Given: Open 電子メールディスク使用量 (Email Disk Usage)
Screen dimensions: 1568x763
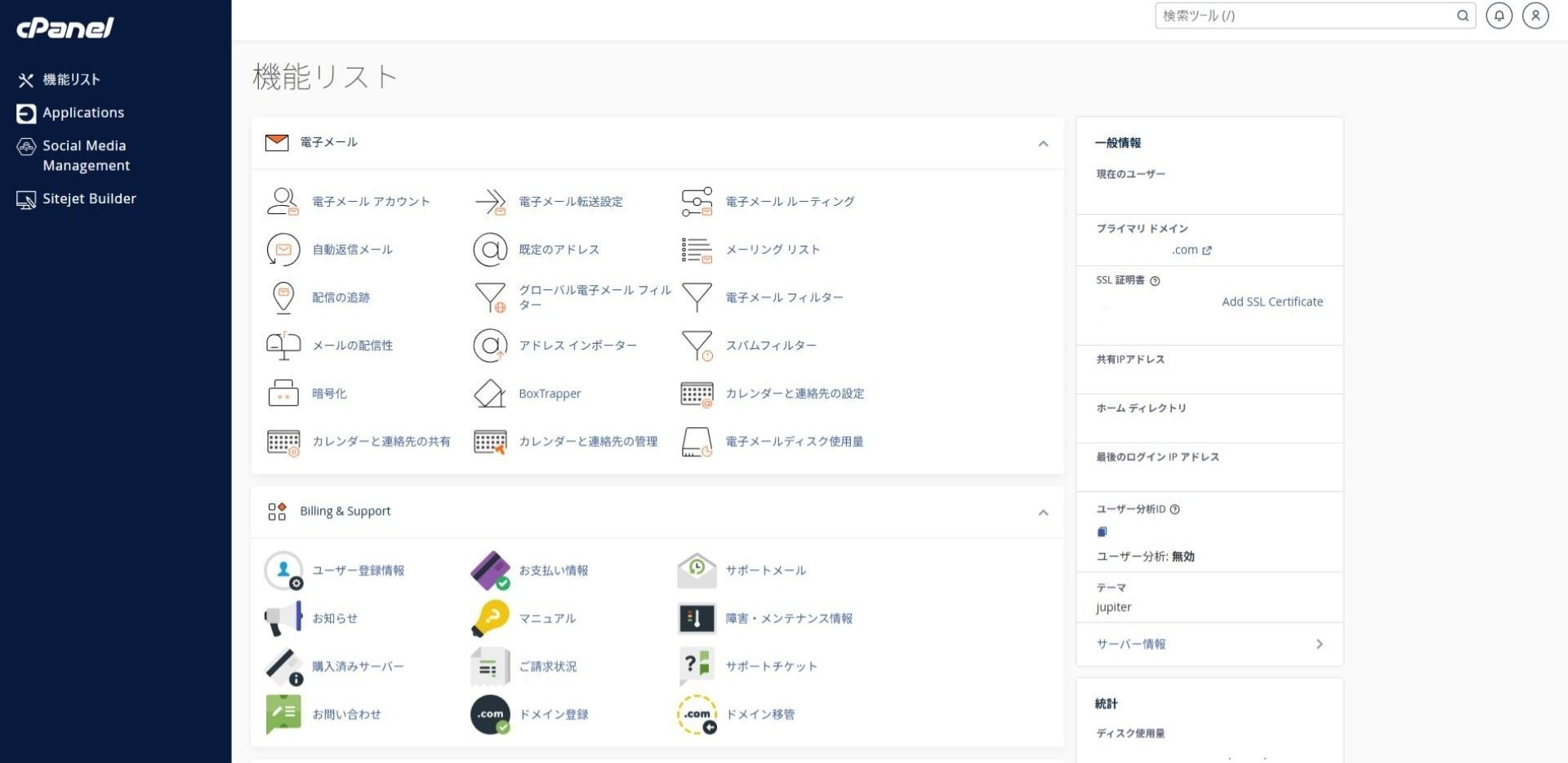Looking at the screenshot, I should coord(795,441).
